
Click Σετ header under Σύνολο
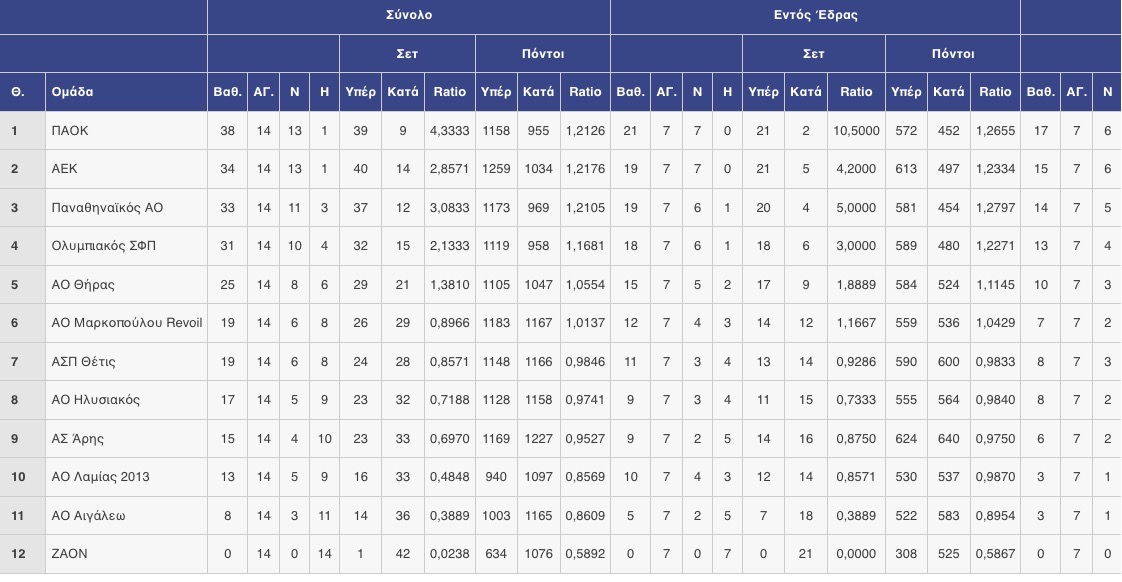point(407,54)
